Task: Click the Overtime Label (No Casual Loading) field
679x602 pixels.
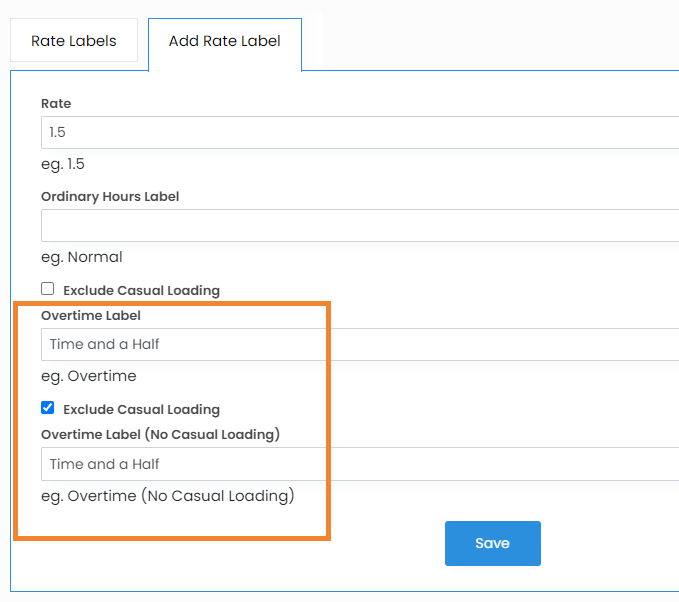Action: (x=360, y=464)
